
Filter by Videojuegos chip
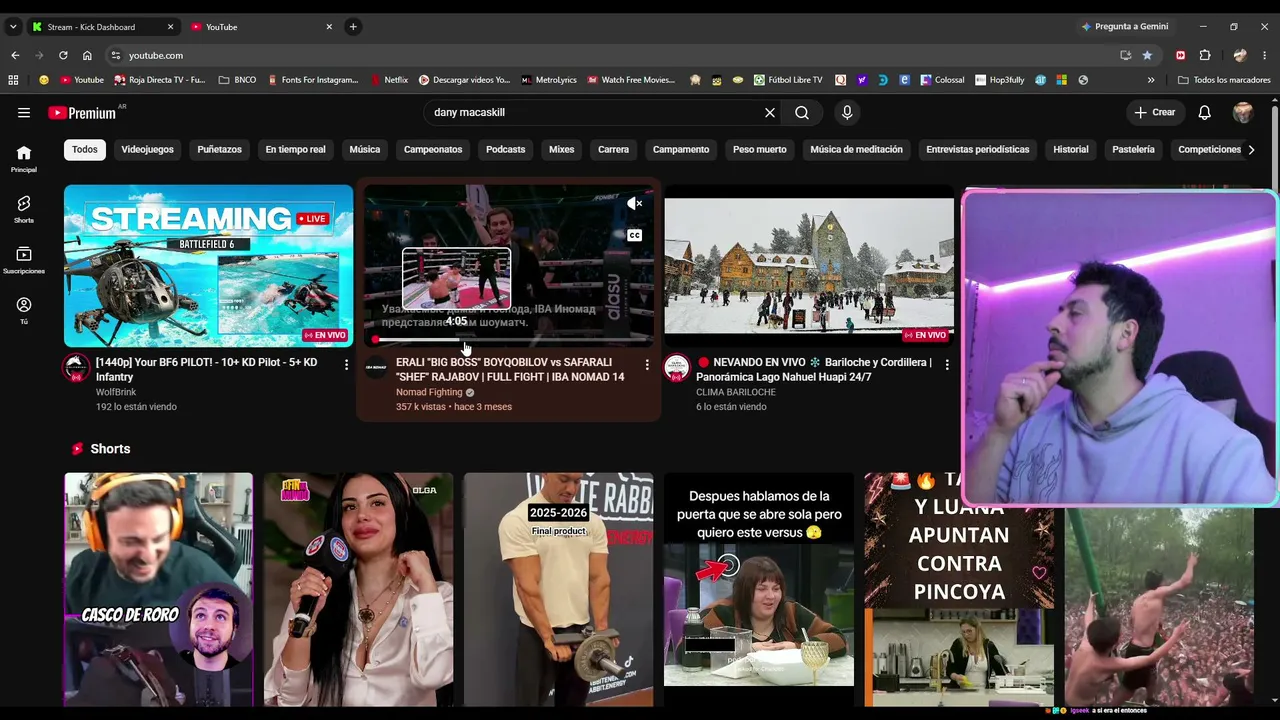147,150
